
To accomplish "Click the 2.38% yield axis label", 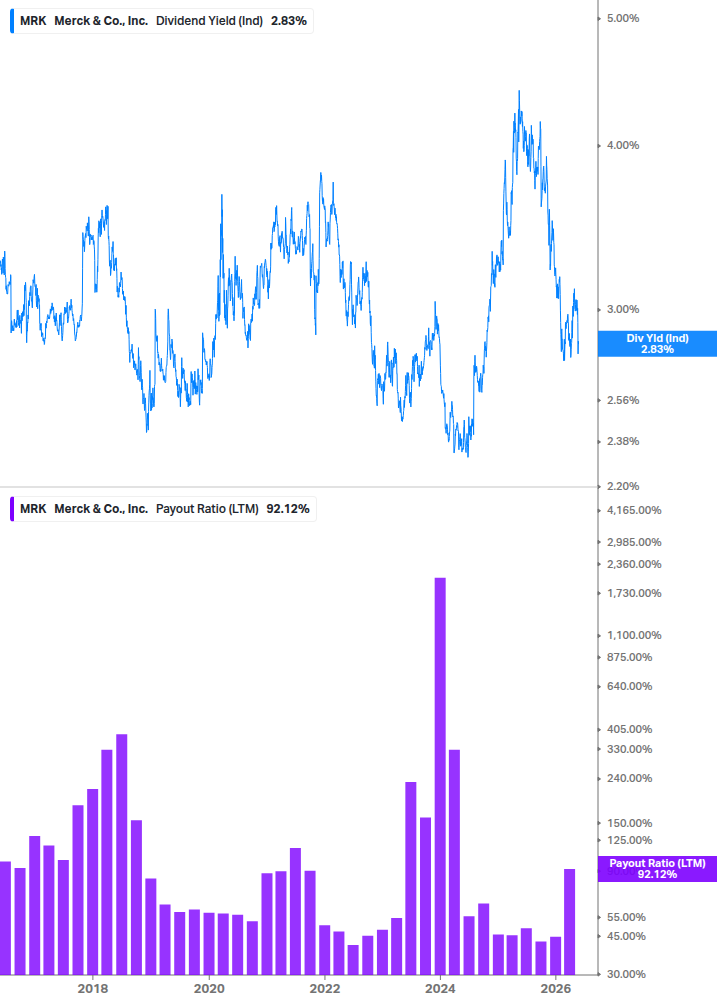I will click(x=623, y=442).
